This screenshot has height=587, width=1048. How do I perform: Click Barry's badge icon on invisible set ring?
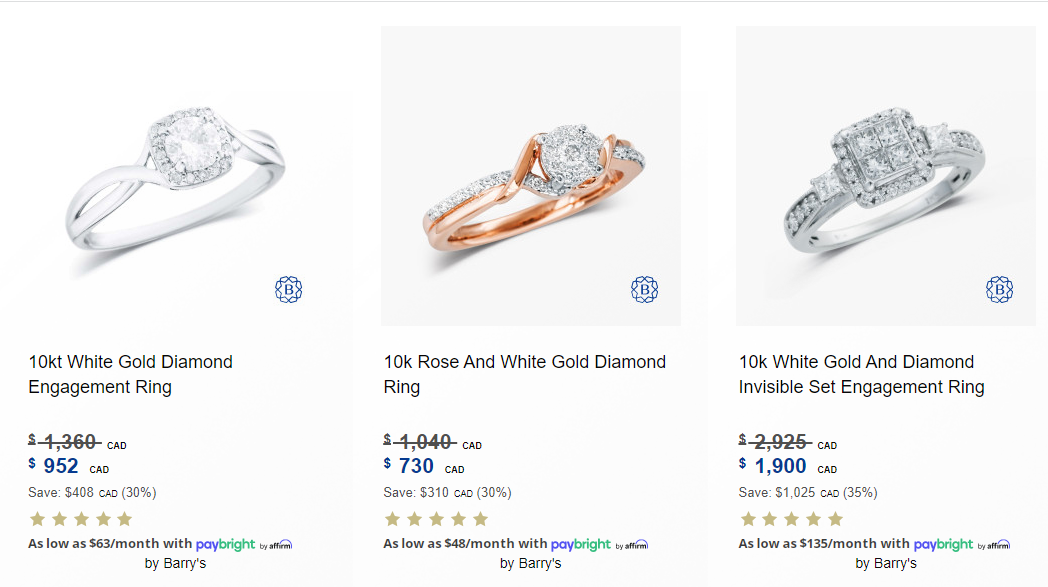(x=999, y=289)
